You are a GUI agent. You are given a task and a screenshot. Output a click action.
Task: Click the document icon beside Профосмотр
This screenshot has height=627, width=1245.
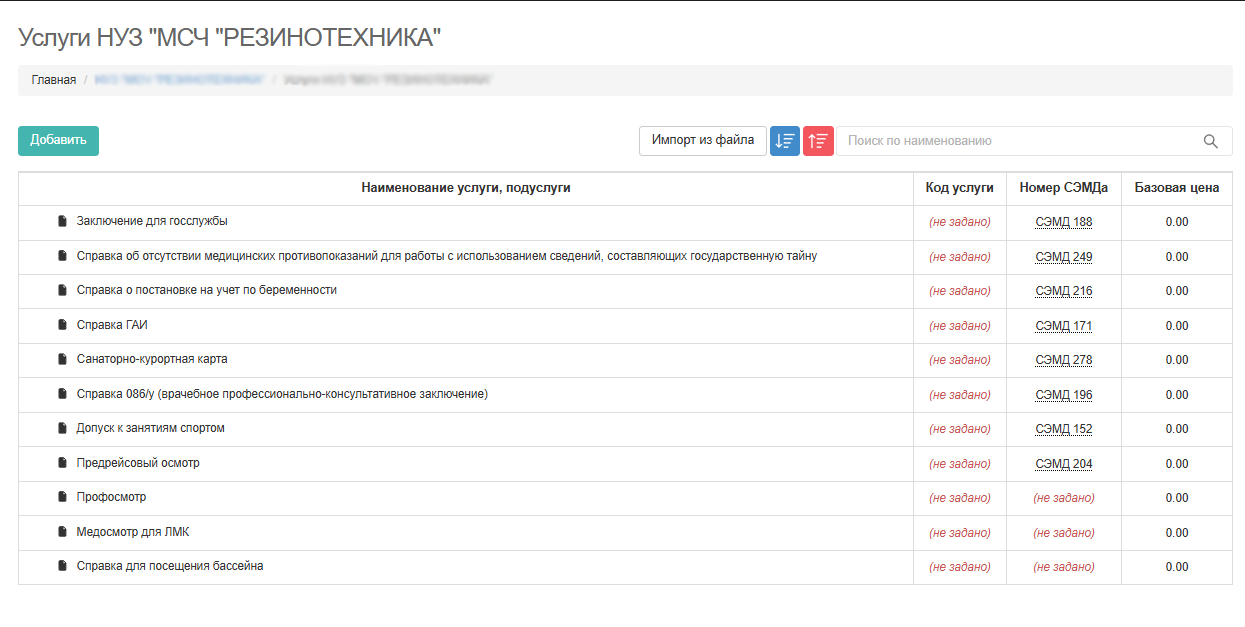tap(63, 497)
